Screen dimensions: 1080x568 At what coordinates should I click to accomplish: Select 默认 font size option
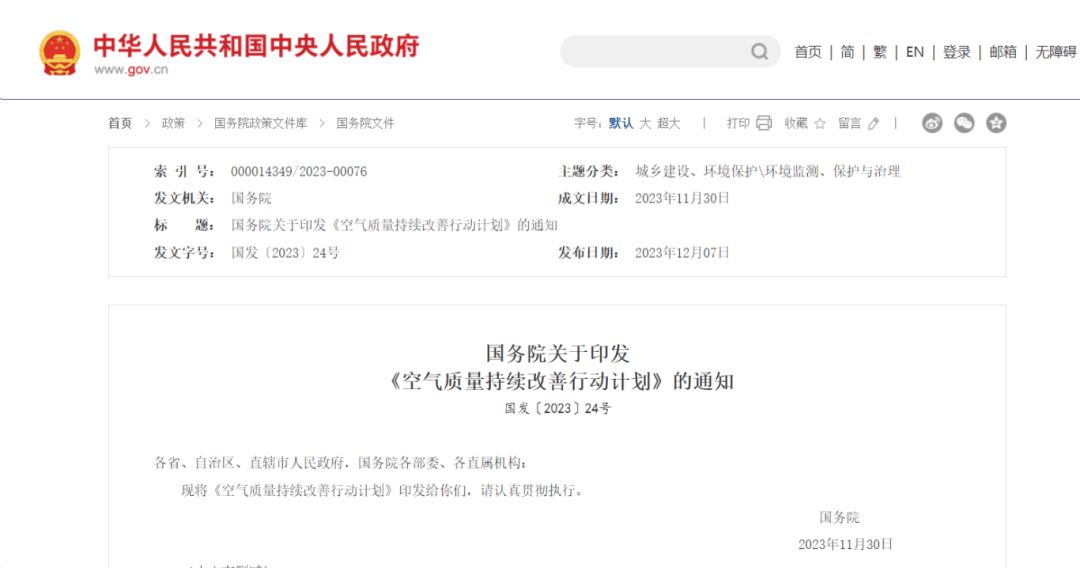pyautogui.click(x=620, y=123)
